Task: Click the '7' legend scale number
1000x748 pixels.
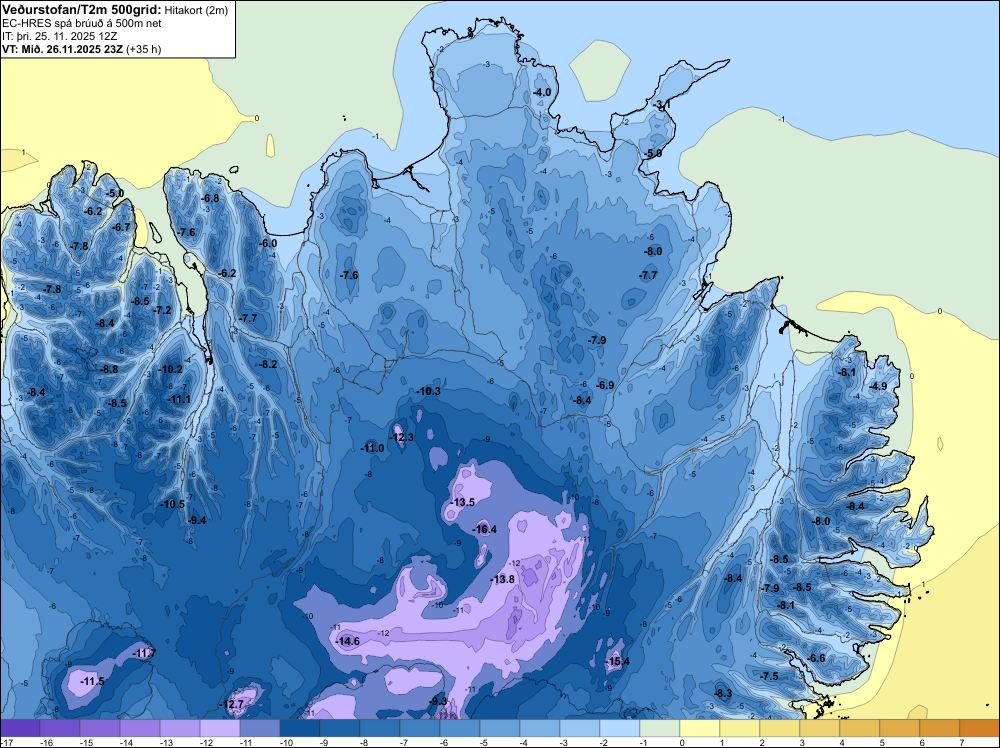Action: (962, 742)
